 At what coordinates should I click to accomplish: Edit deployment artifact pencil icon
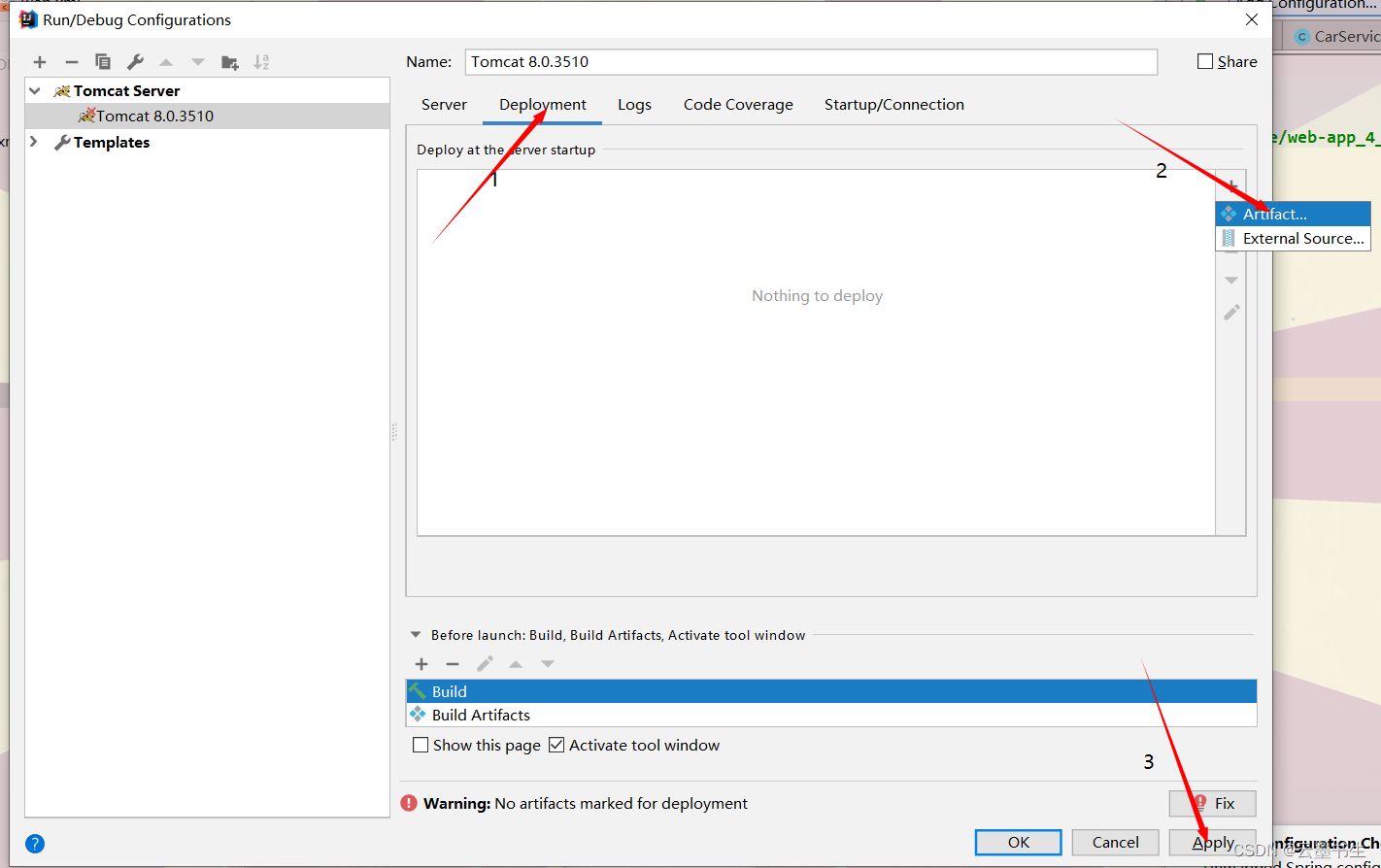[1231, 313]
